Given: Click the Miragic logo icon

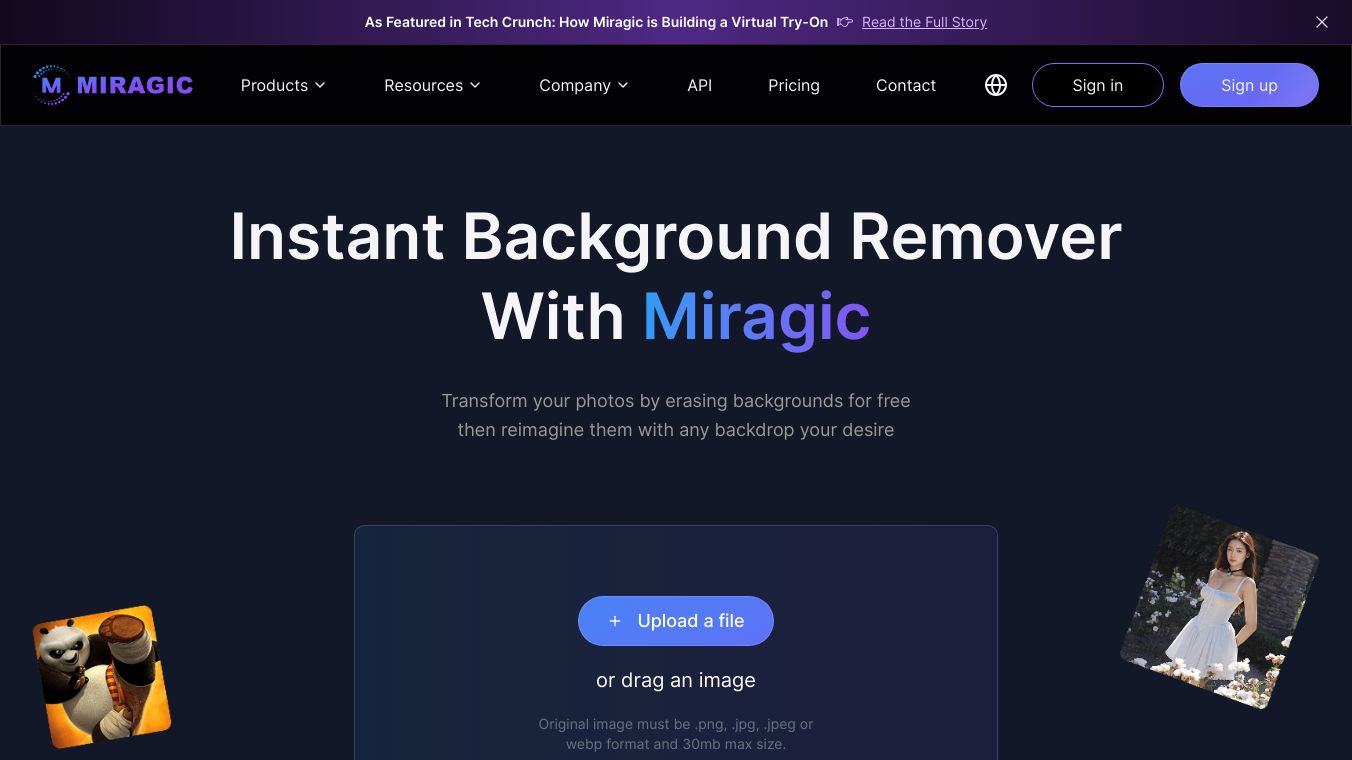Looking at the screenshot, I should 51,85.
